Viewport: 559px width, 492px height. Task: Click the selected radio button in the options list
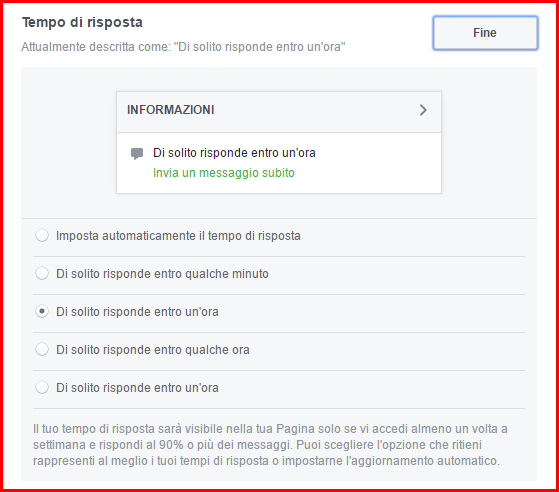coord(42,312)
